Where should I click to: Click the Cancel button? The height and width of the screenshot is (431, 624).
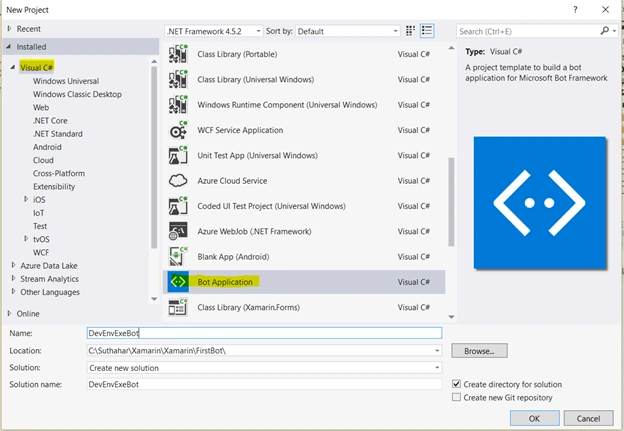pyautogui.click(x=588, y=418)
